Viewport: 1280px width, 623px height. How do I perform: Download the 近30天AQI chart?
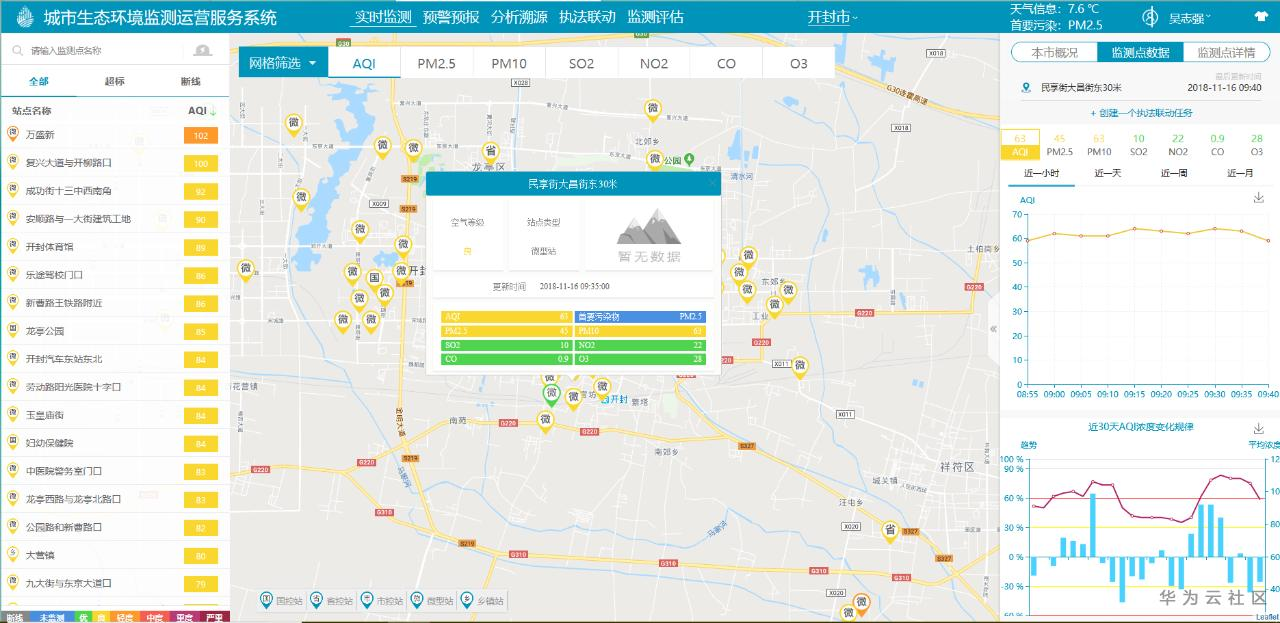pos(1258,428)
